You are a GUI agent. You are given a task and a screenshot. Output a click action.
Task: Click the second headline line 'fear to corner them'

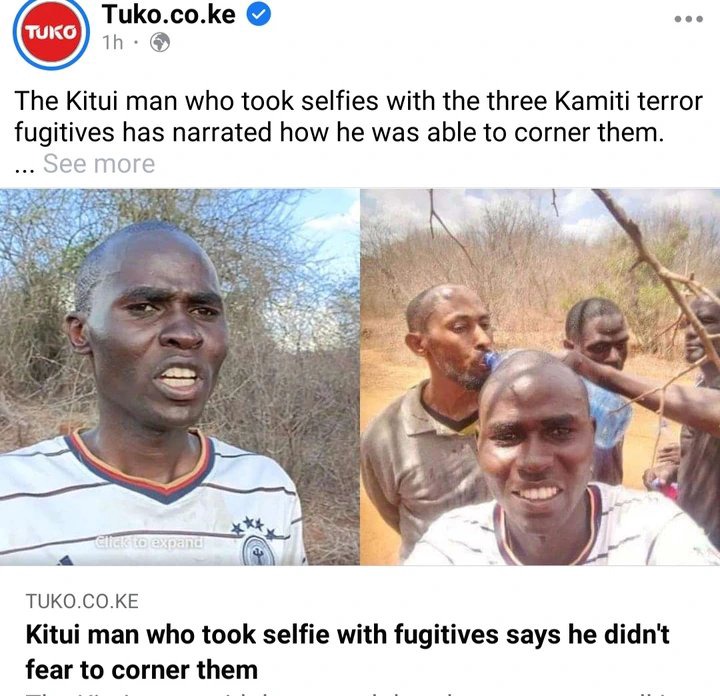(x=141, y=670)
